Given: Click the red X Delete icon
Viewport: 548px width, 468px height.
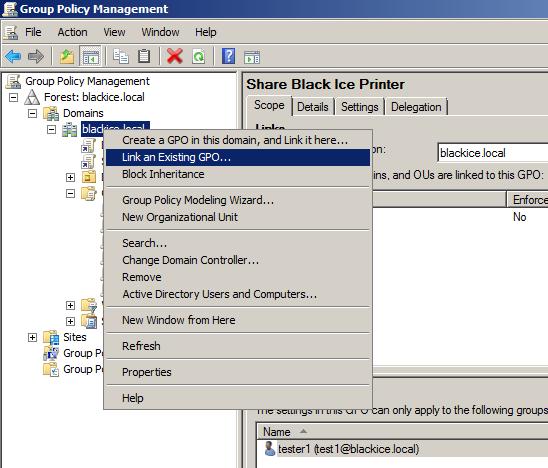Looking at the screenshot, I should click(175, 56).
